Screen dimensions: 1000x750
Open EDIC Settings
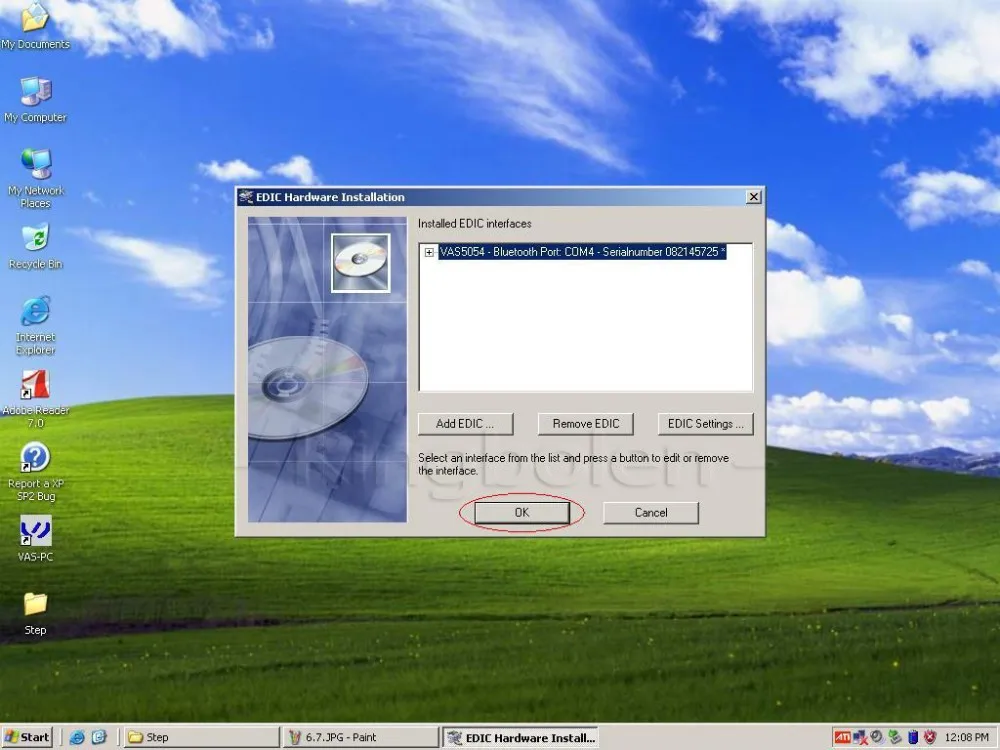705,424
